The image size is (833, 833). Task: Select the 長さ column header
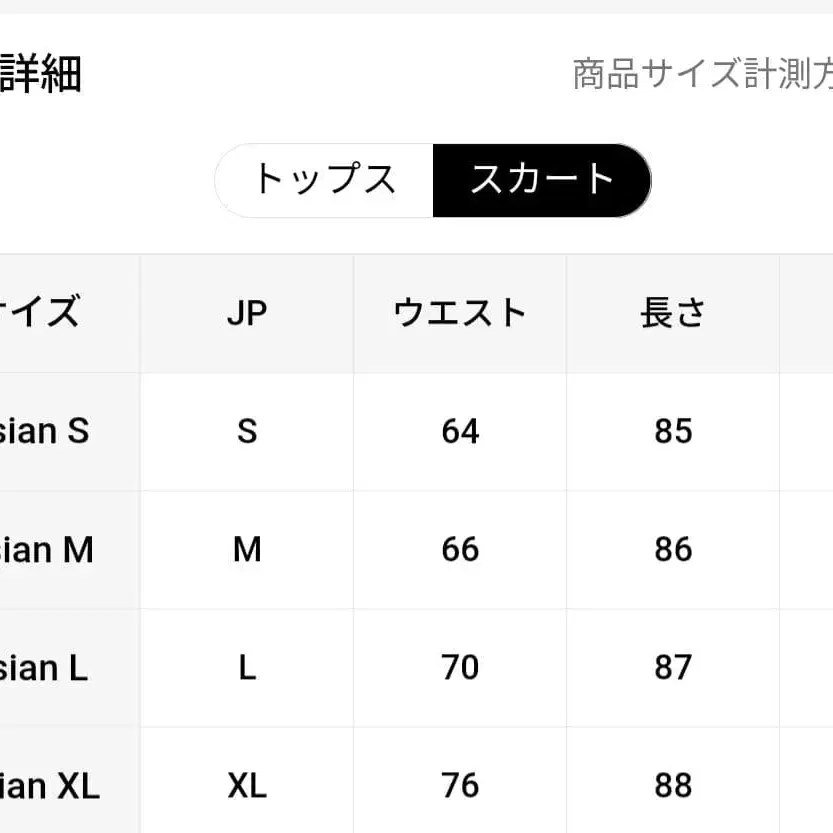[x=673, y=313]
